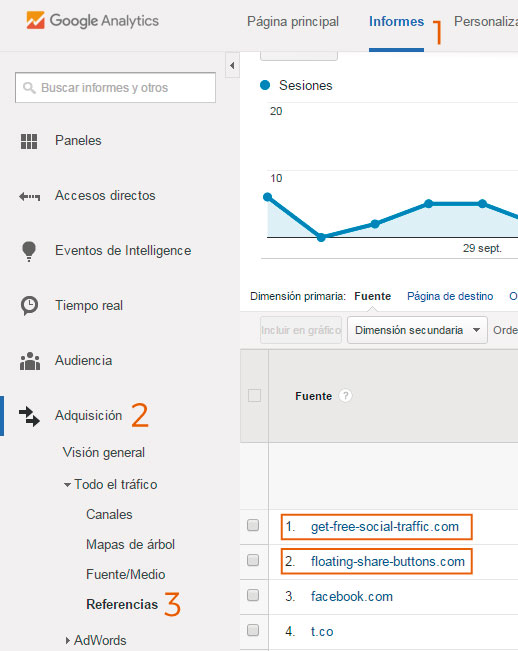Image resolution: width=518 pixels, height=651 pixels.
Task: Open the get-free-social-traffic.com source link
Action: [x=385, y=527]
